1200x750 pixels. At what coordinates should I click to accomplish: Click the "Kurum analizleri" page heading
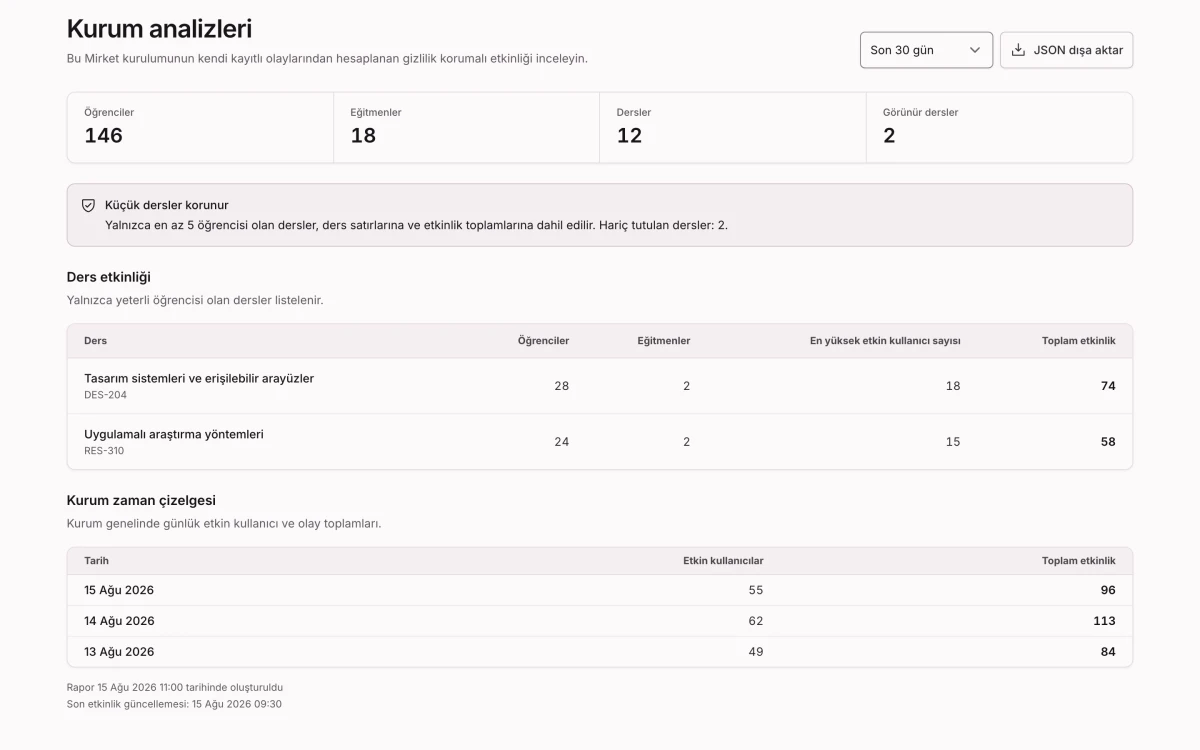tap(159, 29)
